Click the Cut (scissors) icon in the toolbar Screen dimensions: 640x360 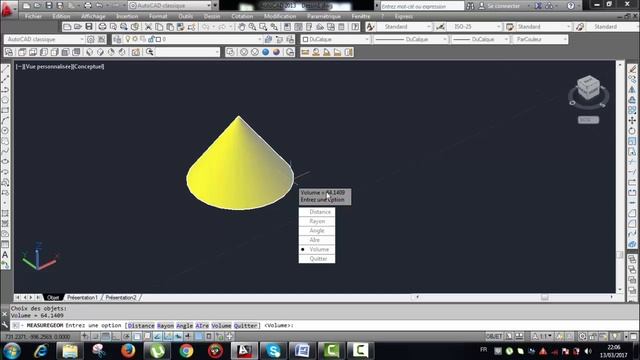coord(148,27)
